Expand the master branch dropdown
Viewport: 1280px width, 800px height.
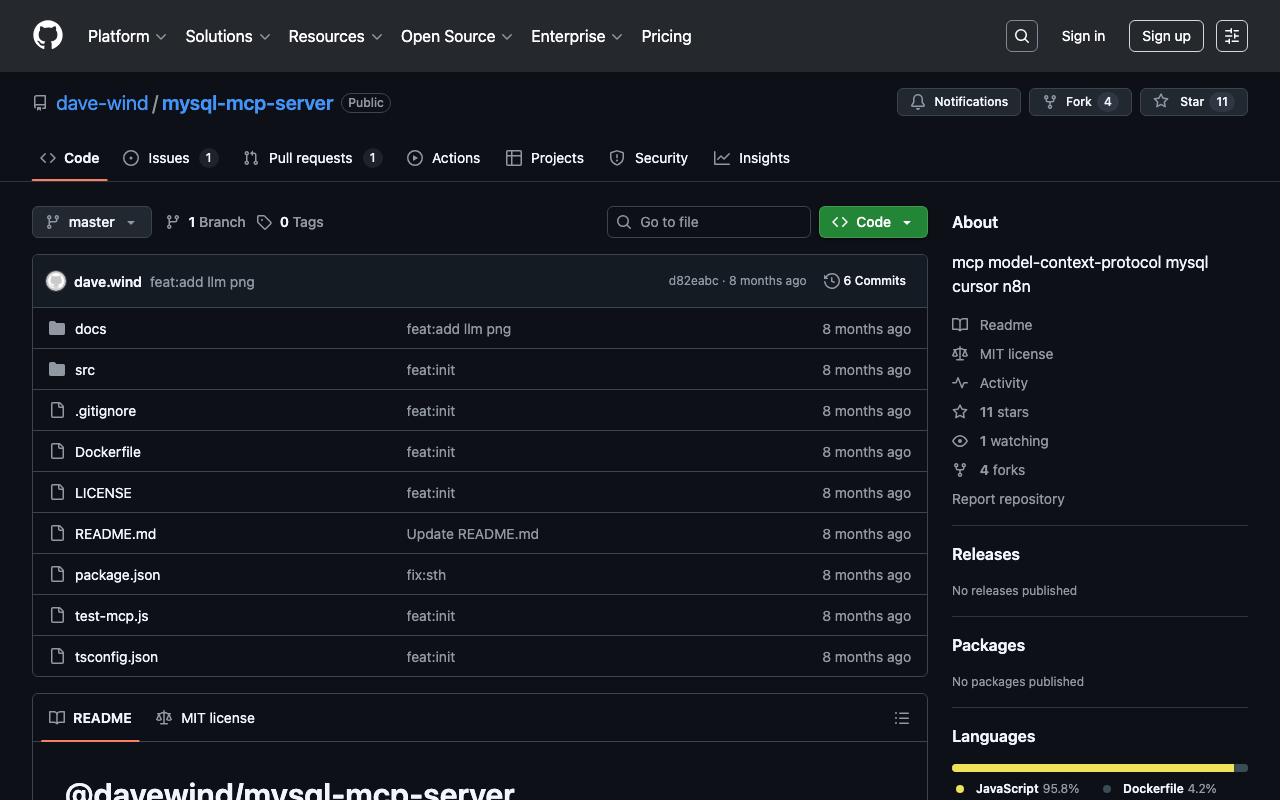92,222
